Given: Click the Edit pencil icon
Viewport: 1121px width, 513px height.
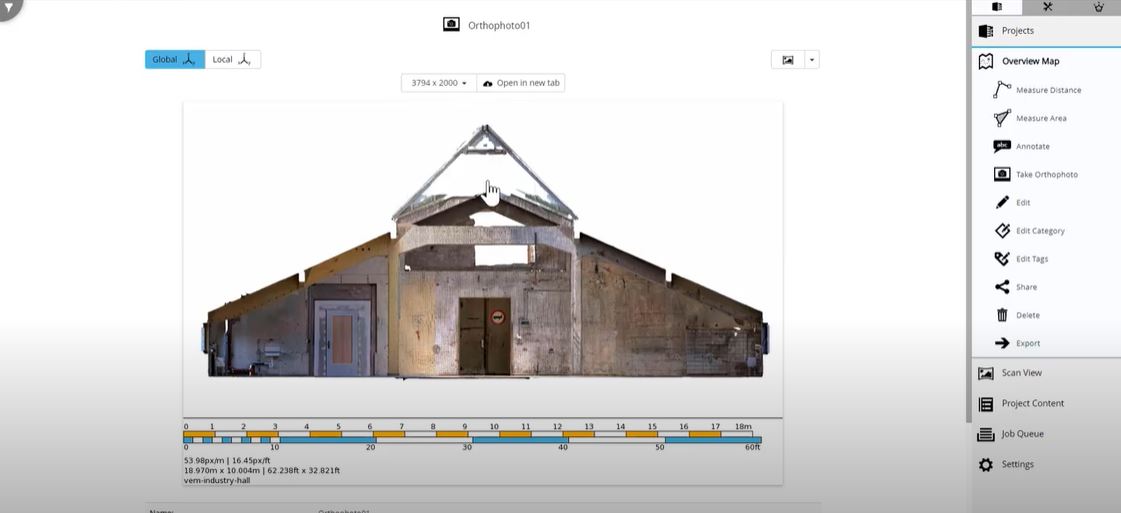Looking at the screenshot, I should click(x=1002, y=202).
